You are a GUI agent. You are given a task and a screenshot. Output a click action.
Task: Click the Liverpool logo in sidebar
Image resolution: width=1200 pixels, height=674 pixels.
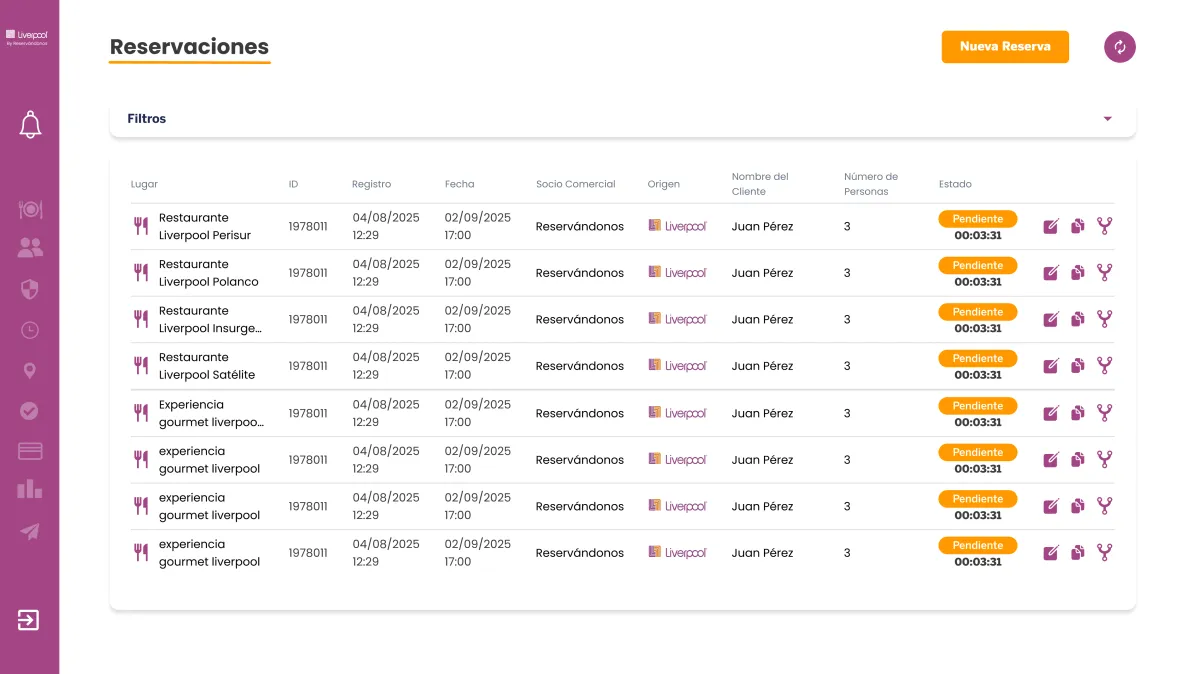pyautogui.click(x=27, y=37)
